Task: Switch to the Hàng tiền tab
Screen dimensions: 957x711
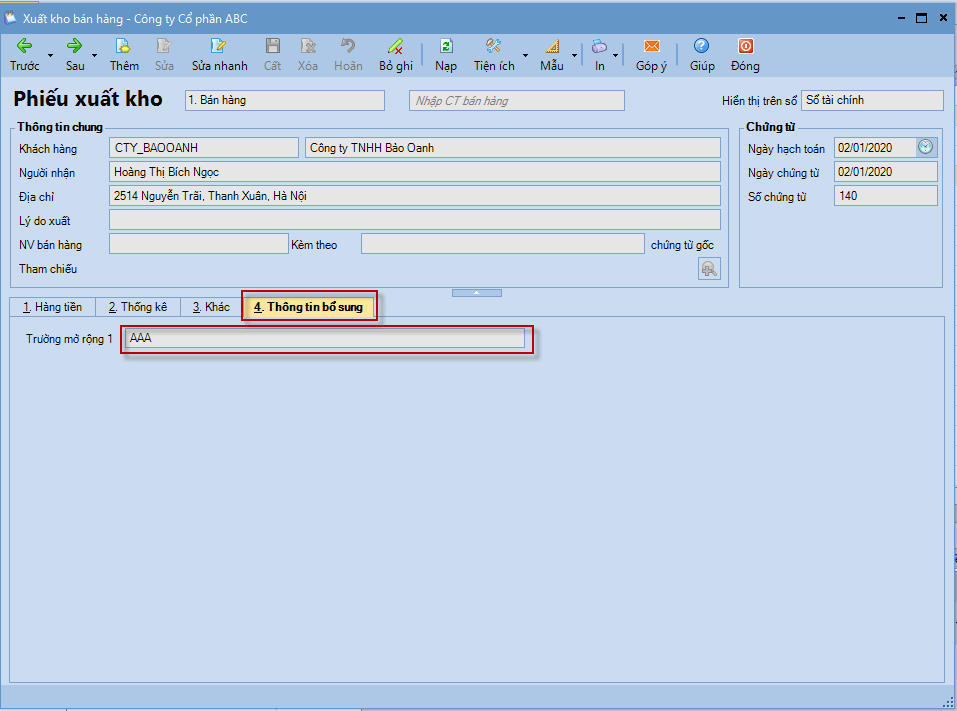Action: coord(52,307)
